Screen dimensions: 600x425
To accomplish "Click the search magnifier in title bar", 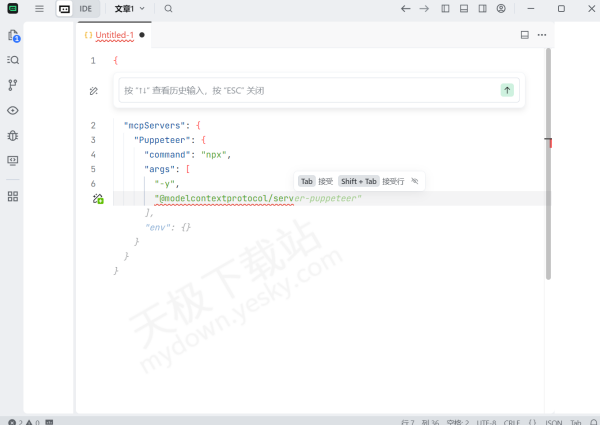I will pos(168,8).
